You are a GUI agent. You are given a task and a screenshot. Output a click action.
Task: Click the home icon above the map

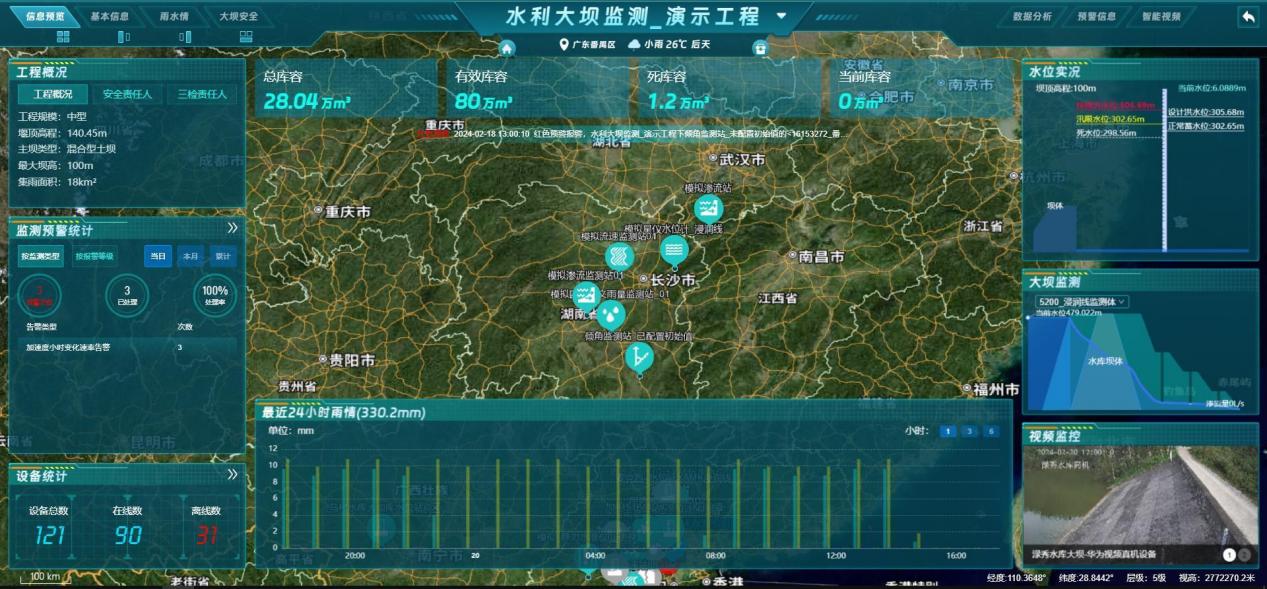(507, 48)
